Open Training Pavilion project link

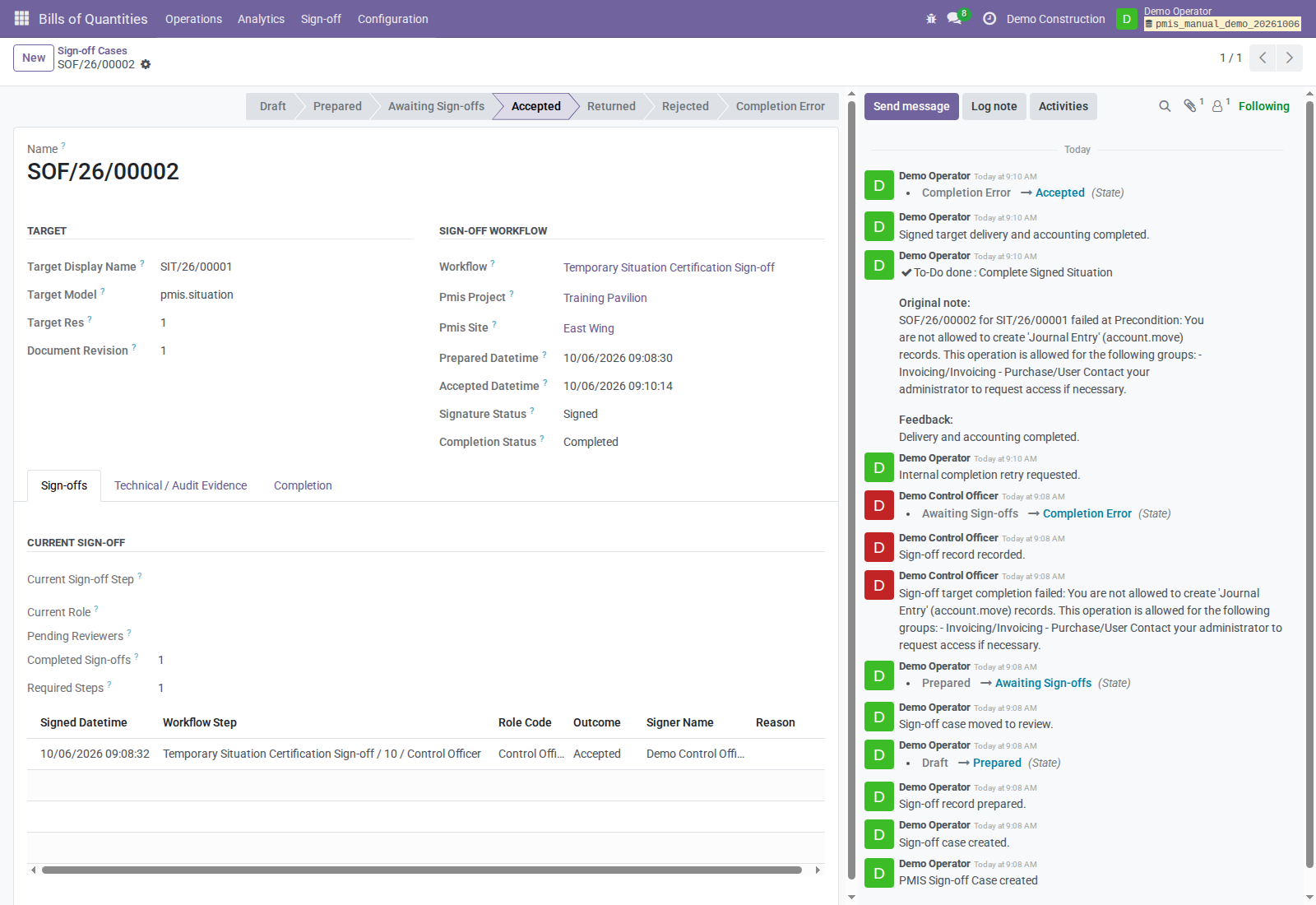pos(605,298)
